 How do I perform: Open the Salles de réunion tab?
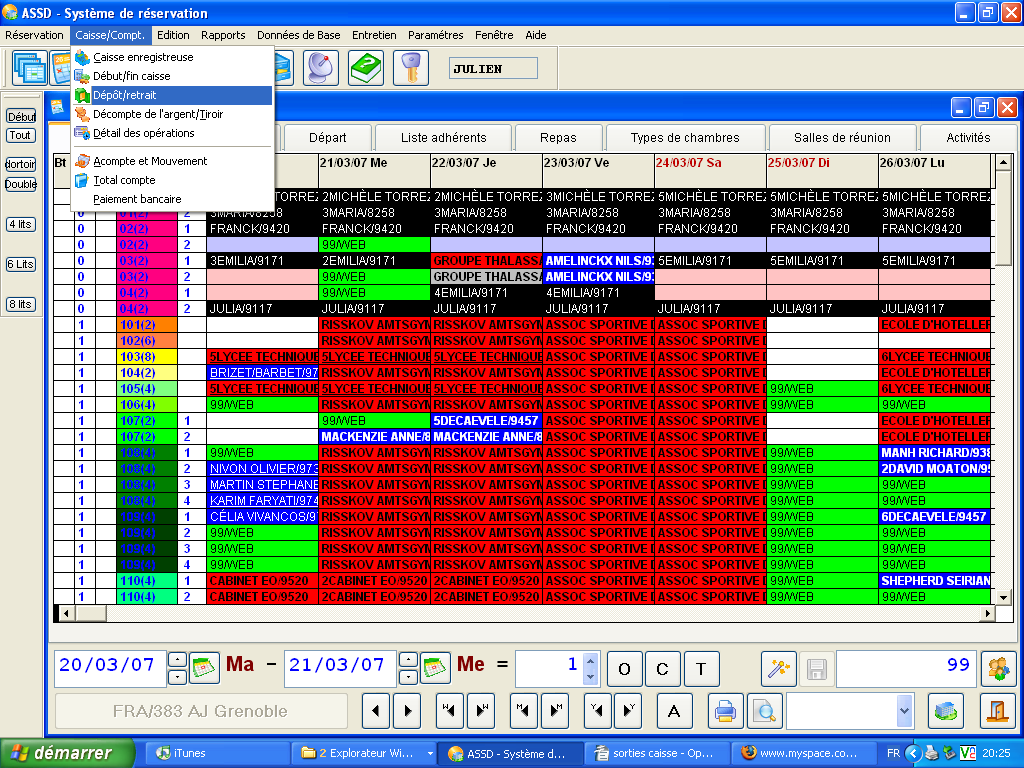pyautogui.click(x=842, y=138)
